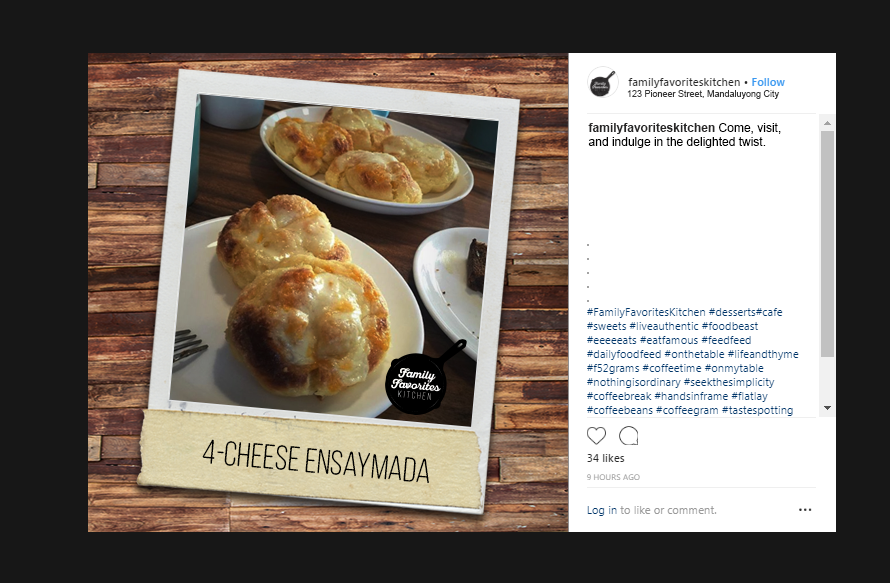Open the #coffeetime hashtag
This screenshot has height=583, width=890.
(x=671, y=368)
